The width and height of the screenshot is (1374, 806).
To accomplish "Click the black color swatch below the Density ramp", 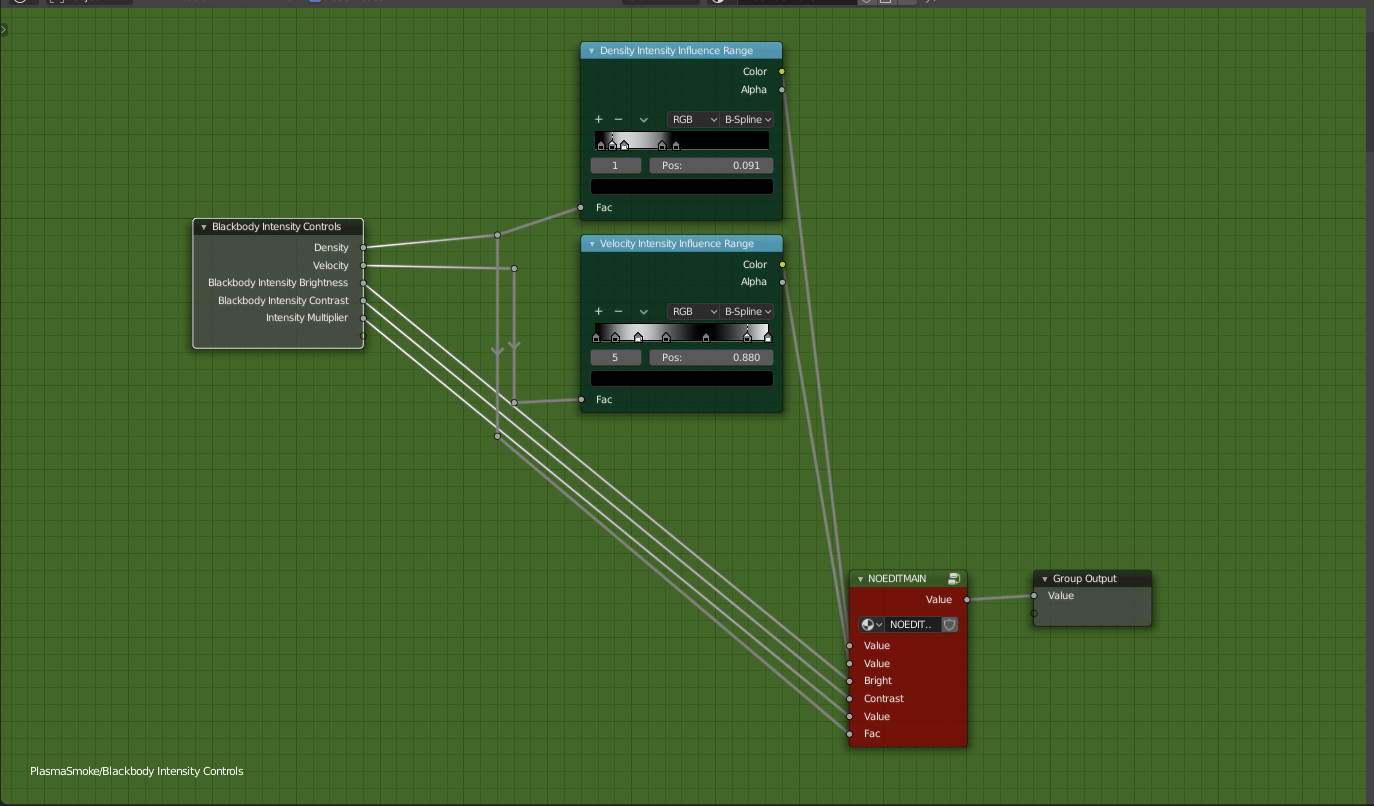I will click(x=681, y=186).
